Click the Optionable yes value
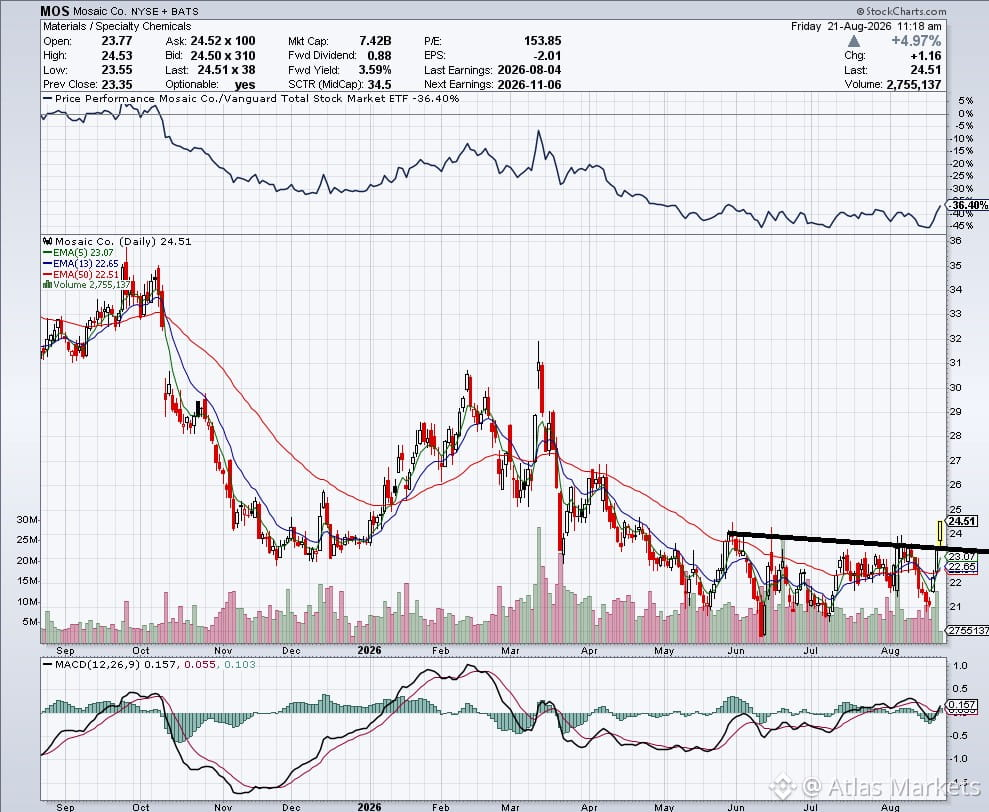This screenshot has height=812, width=989. tap(245, 85)
